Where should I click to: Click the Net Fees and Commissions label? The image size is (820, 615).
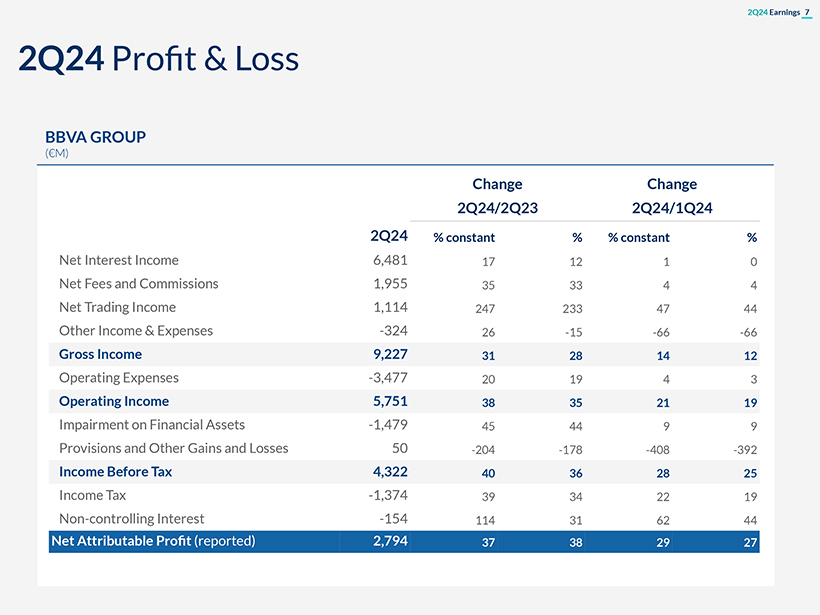138,284
